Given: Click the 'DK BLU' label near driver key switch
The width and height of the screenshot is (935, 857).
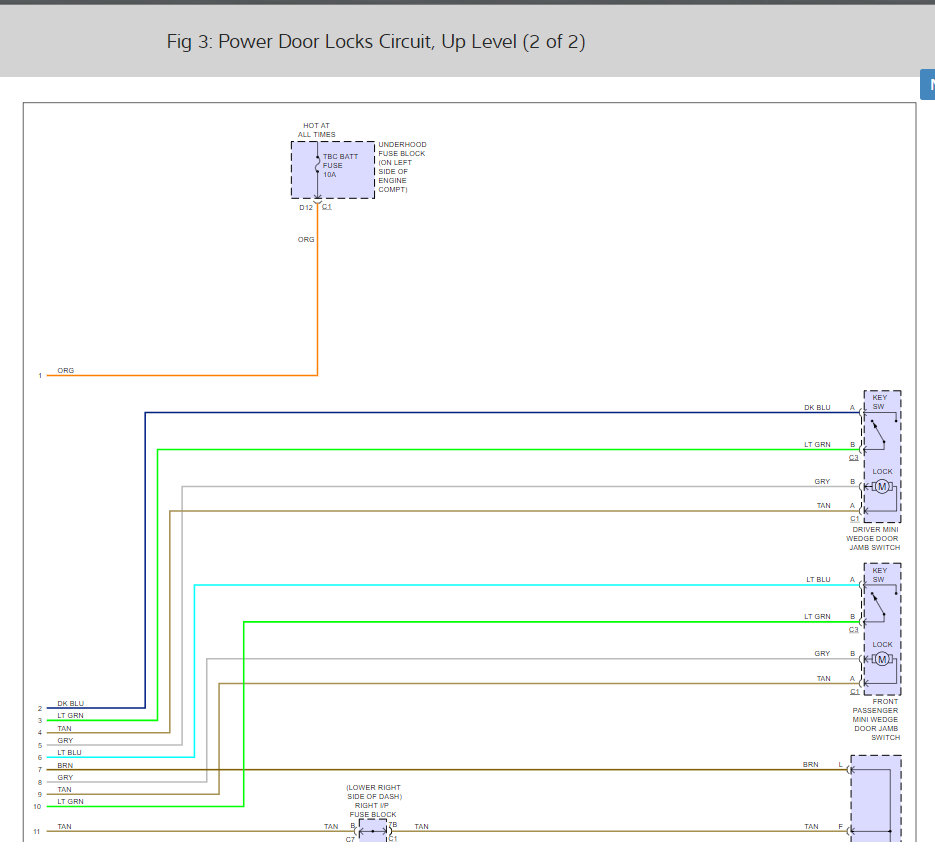Looking at the screenshot, I should (817, 407).
